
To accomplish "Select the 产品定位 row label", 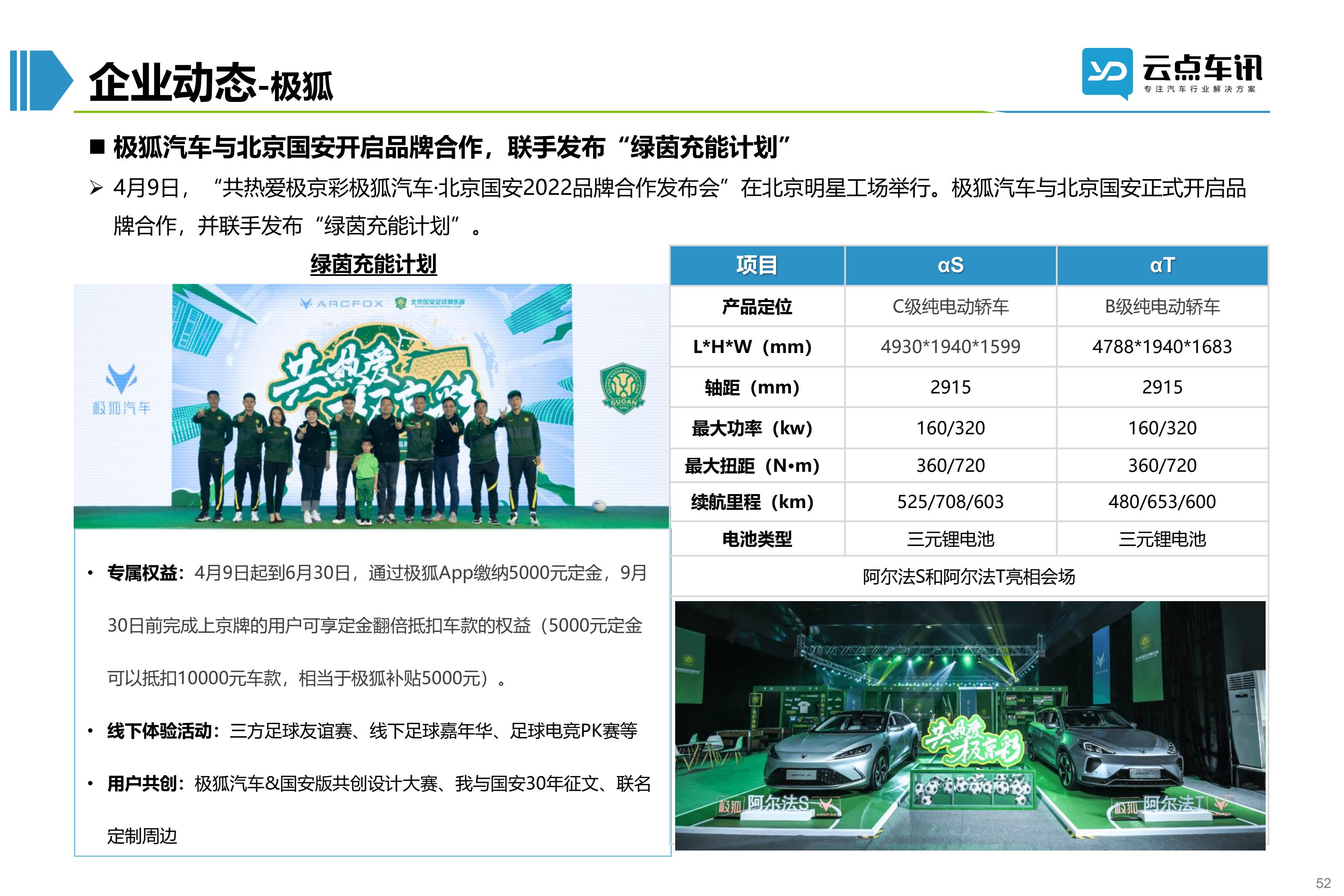I will [757, 307].
